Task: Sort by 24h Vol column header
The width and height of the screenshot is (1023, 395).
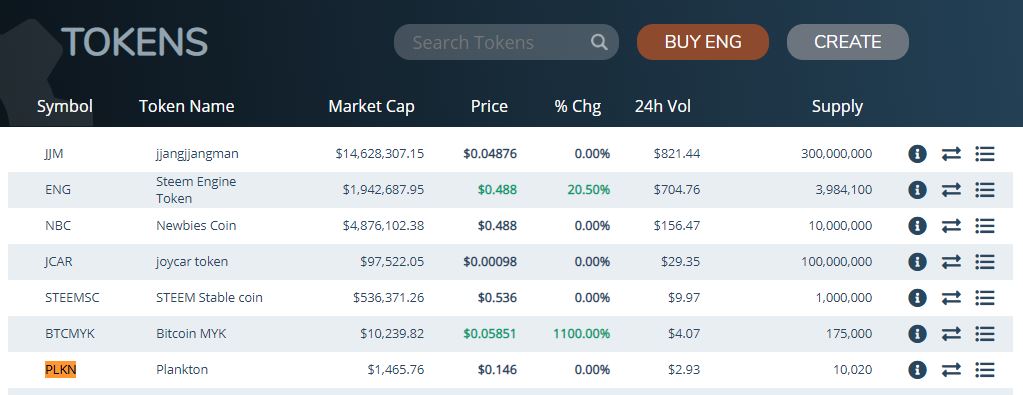Action: click(x=663, y=106)
